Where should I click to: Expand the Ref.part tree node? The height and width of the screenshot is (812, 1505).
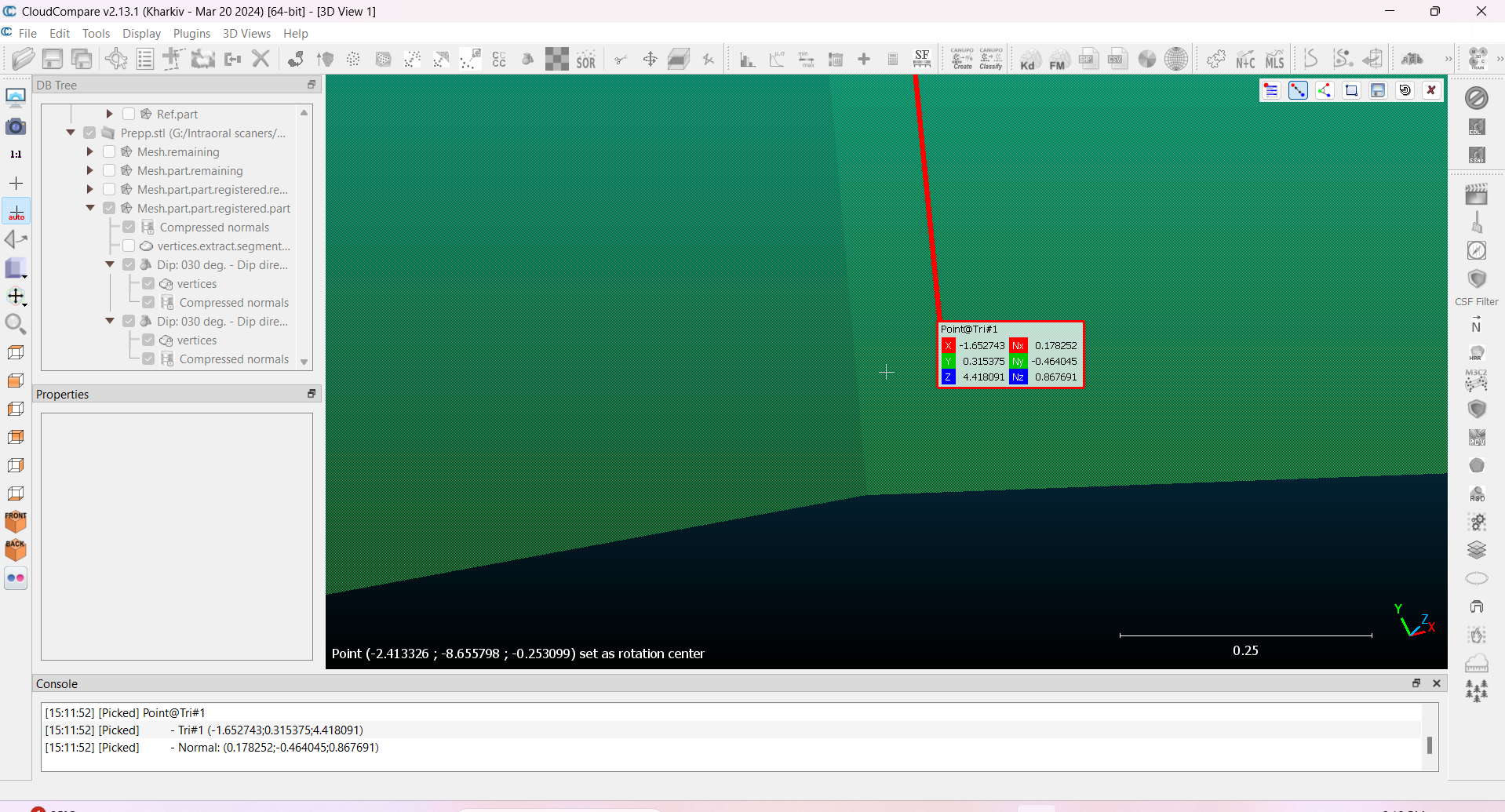tap(110, 115)
